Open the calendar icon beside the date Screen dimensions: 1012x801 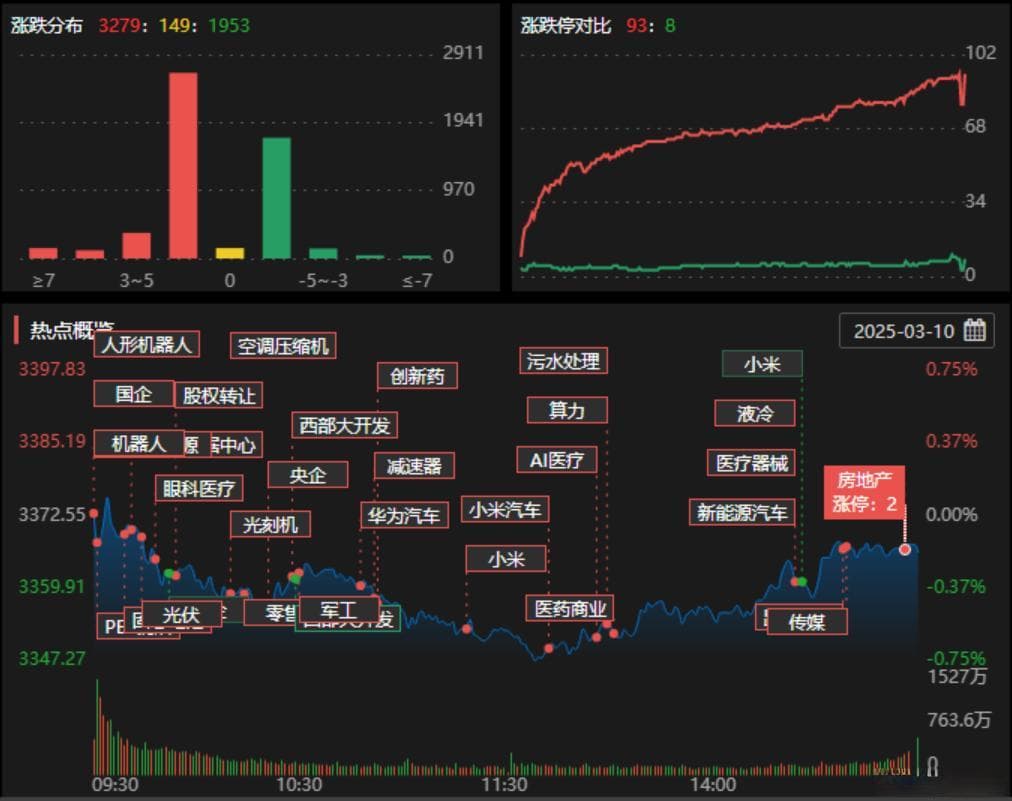pos(974,330)
